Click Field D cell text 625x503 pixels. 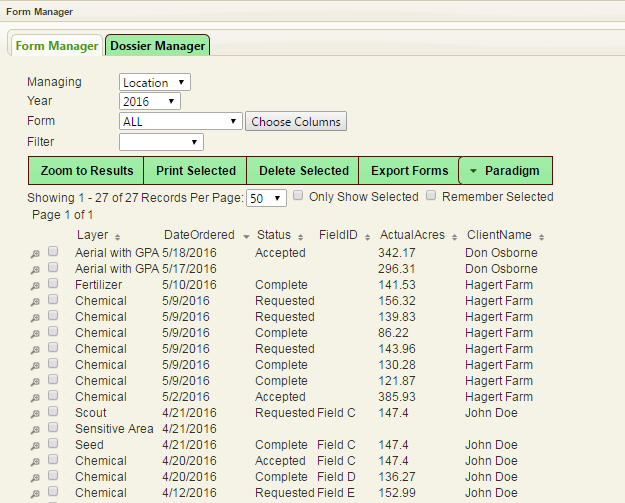pyautogui.click(x=336, y=477)
